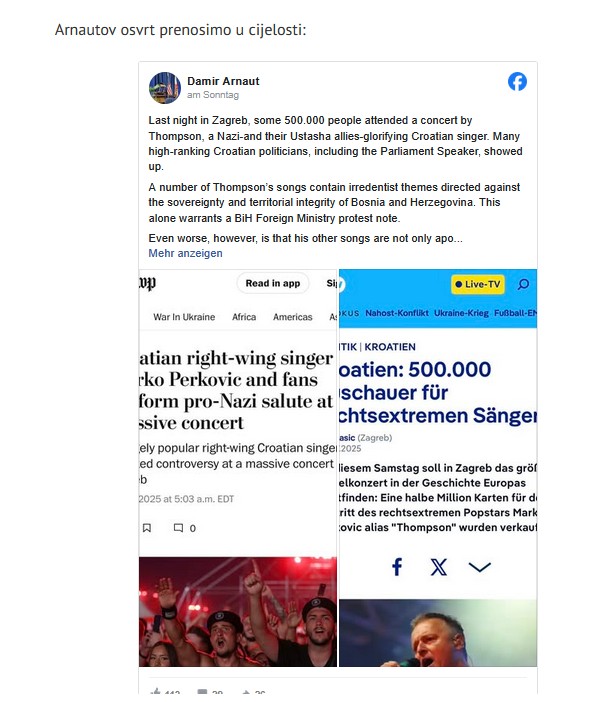Click the Read in app button
Image resolution: width=604 pixels, height=702 pixels.
tap(273, 283)
